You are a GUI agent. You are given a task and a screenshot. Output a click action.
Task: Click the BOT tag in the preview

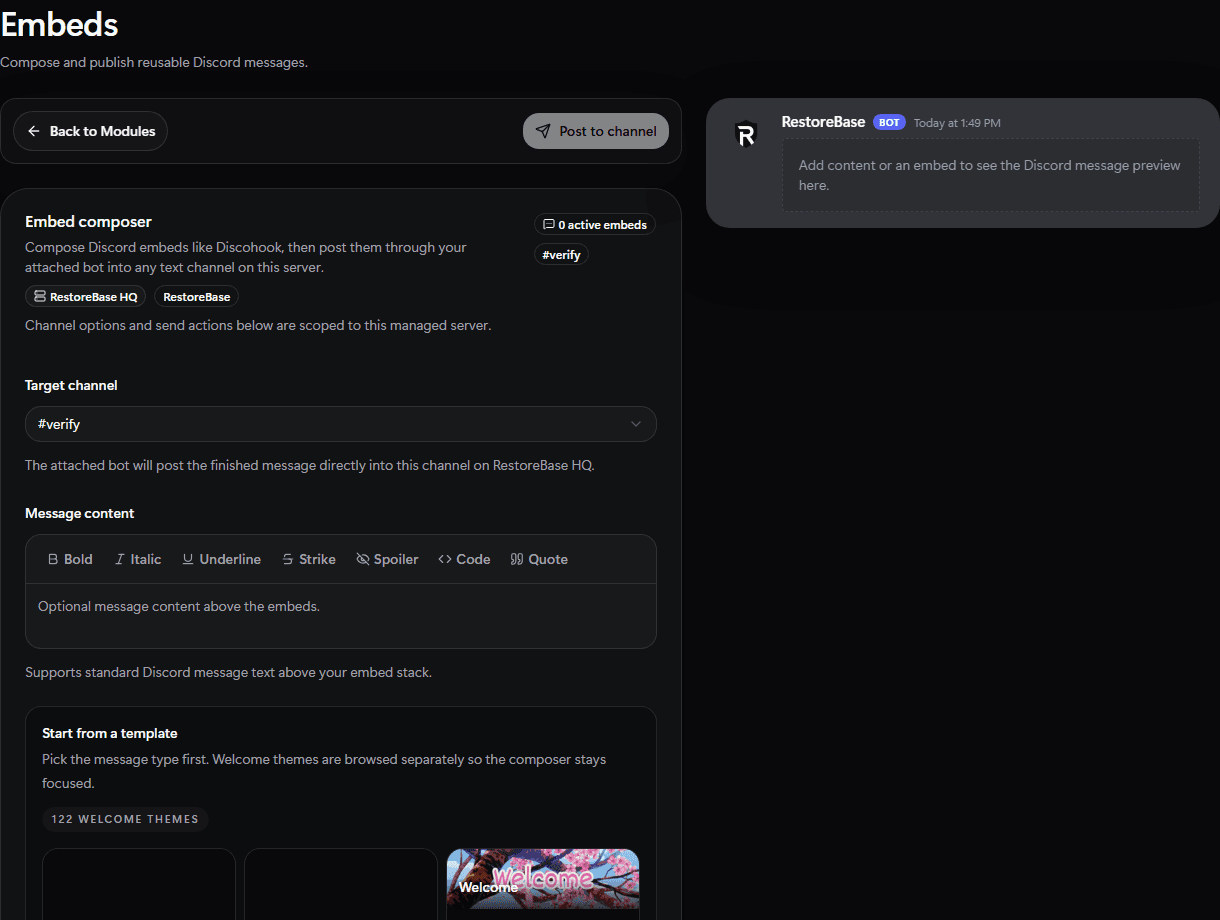click(x=889, y=122)
